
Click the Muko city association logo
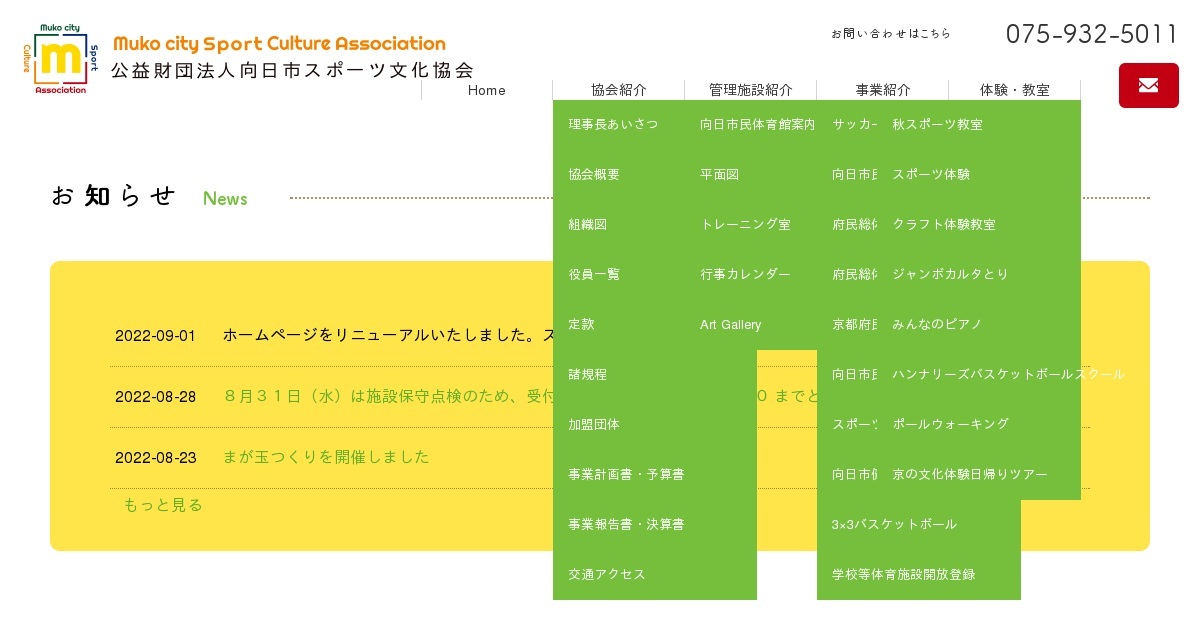(61, 59)
